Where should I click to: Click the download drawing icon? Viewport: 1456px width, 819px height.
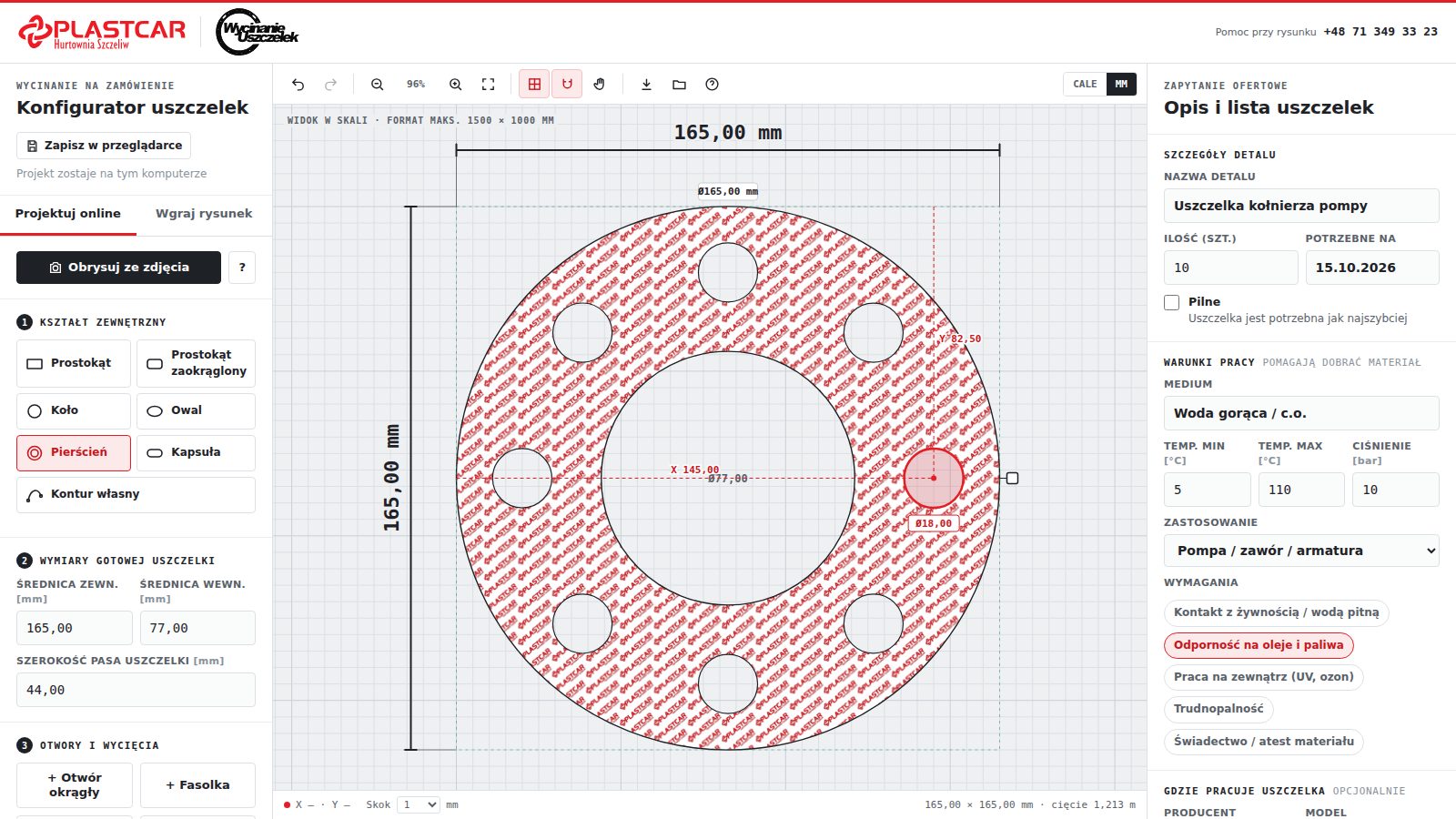[x=646, y=85]
